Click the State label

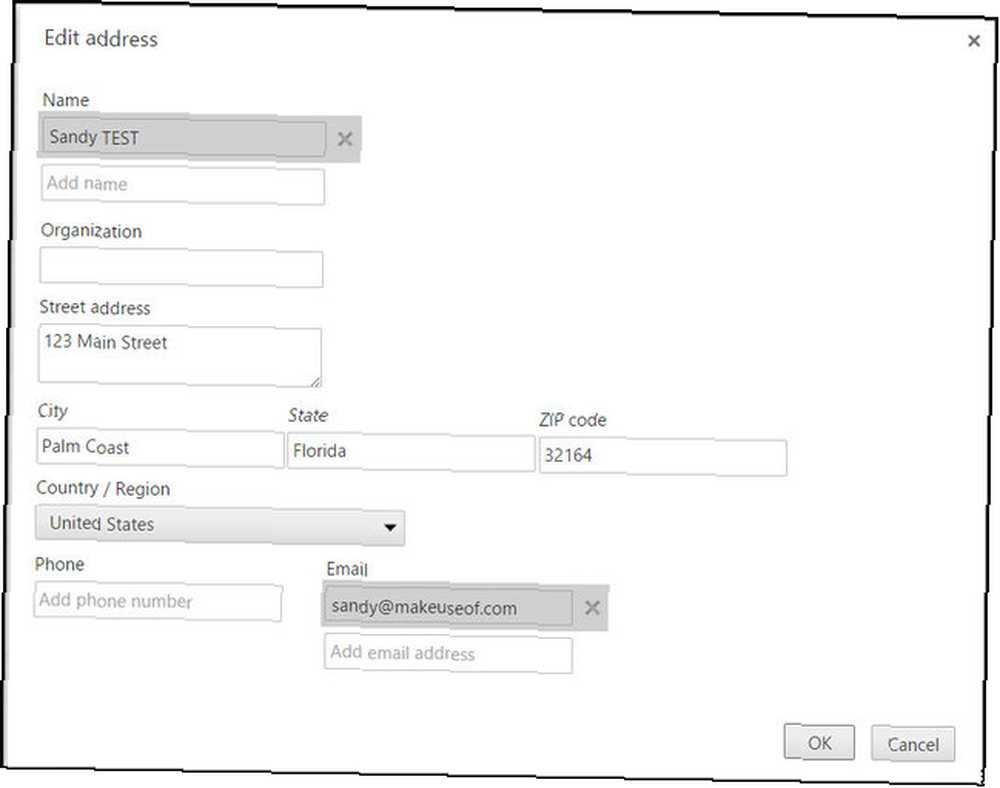pos(308,416)
